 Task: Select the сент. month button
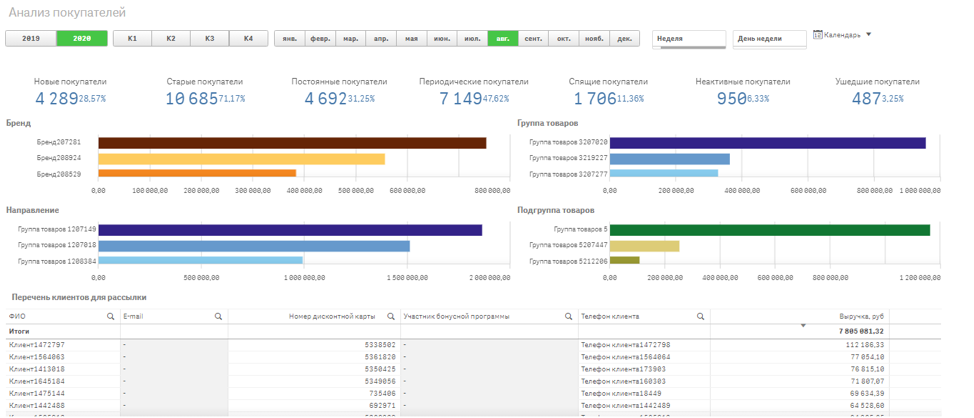pyautogui.click(x=534, y=39)
